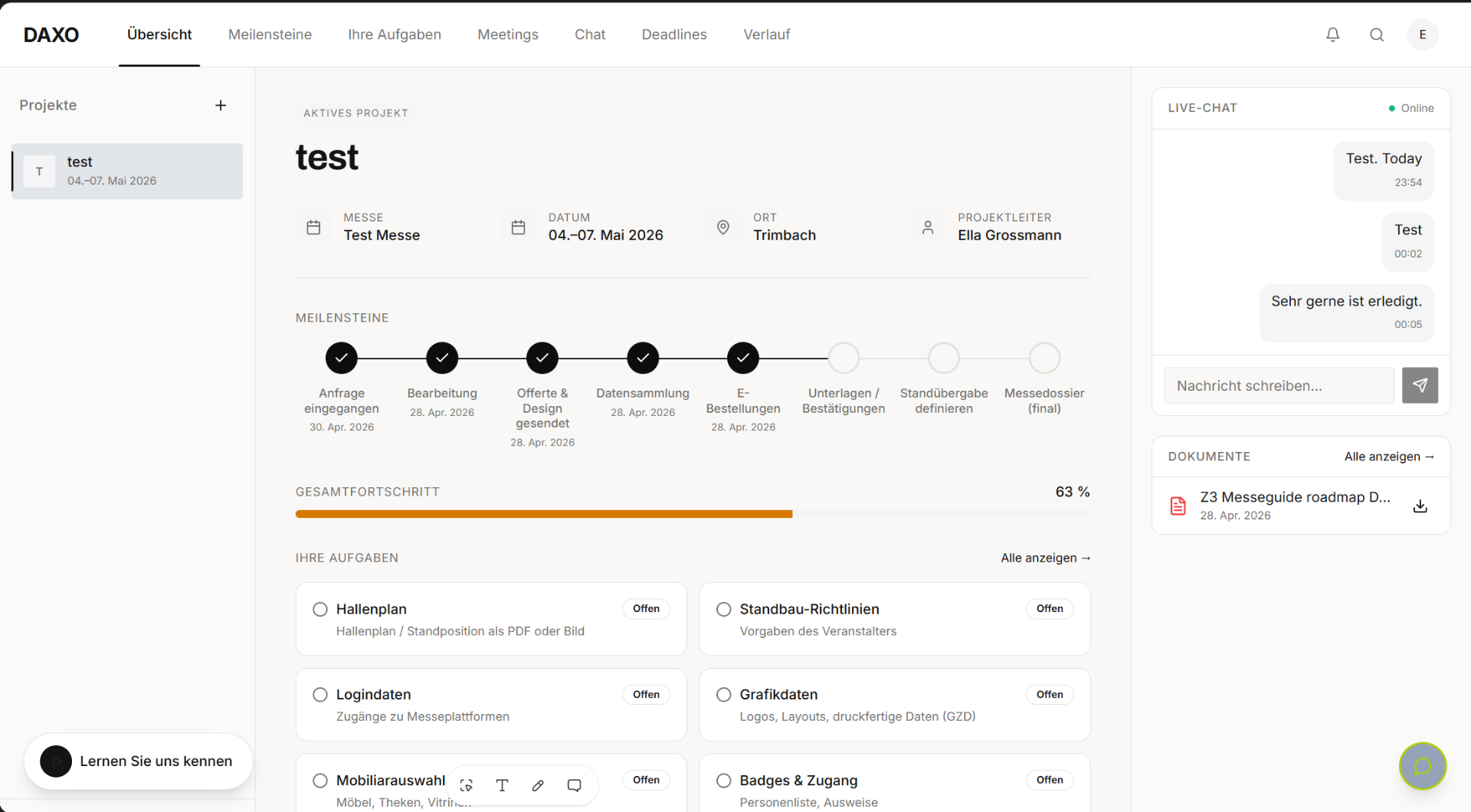Click the calendar icon next to Datum

(x=519, y=228)
